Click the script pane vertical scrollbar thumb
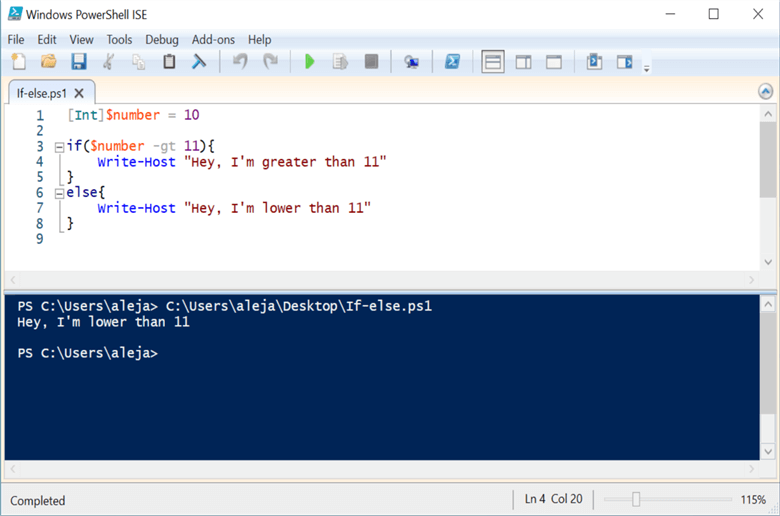This screenshot has width=780, height=516. (x=768, y=160)
